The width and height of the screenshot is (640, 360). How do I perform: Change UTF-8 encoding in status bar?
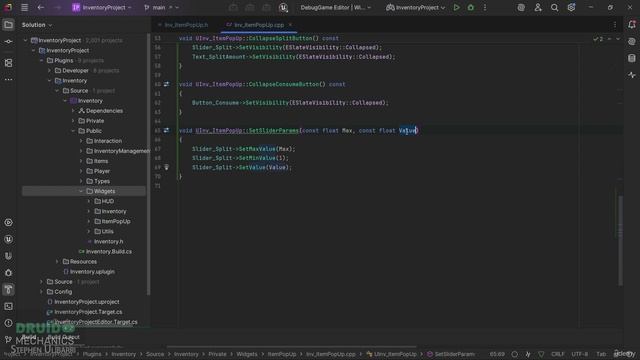580,354
